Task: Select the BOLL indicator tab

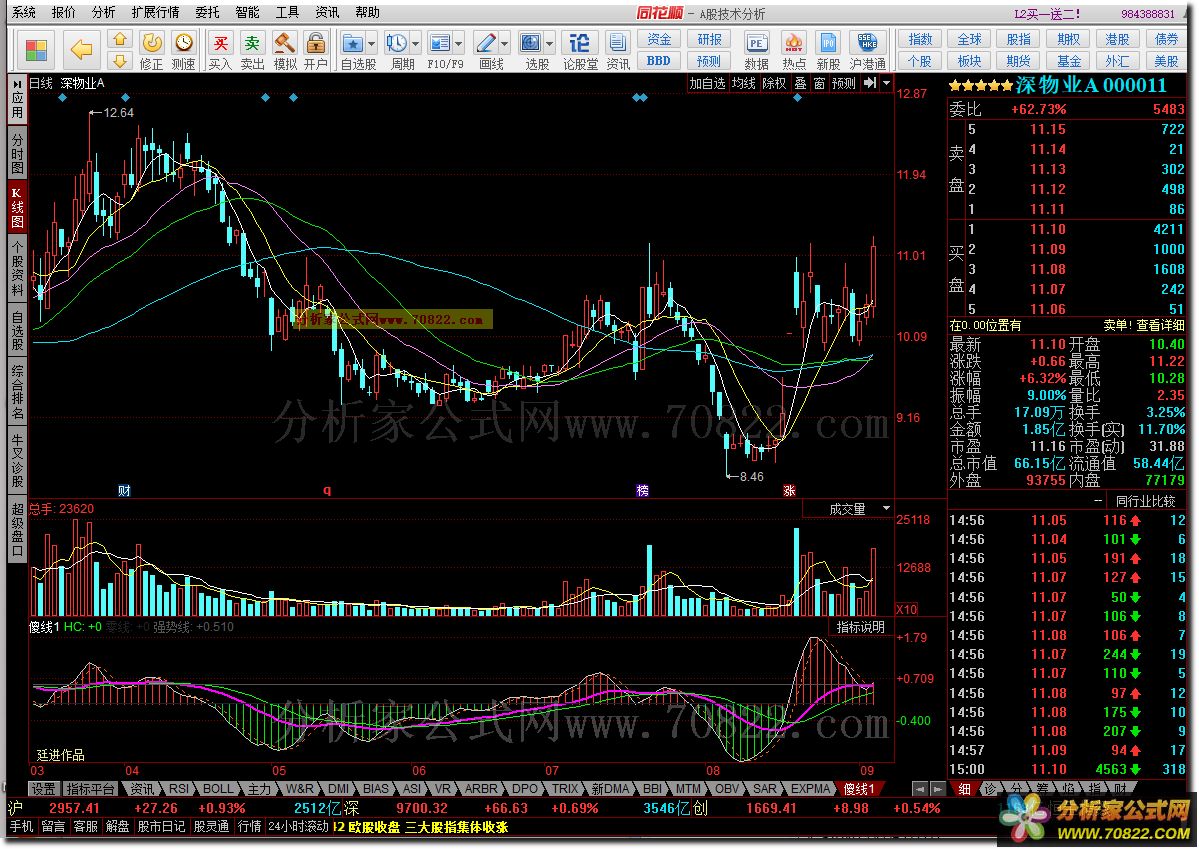Action: (x=218, y=789)
